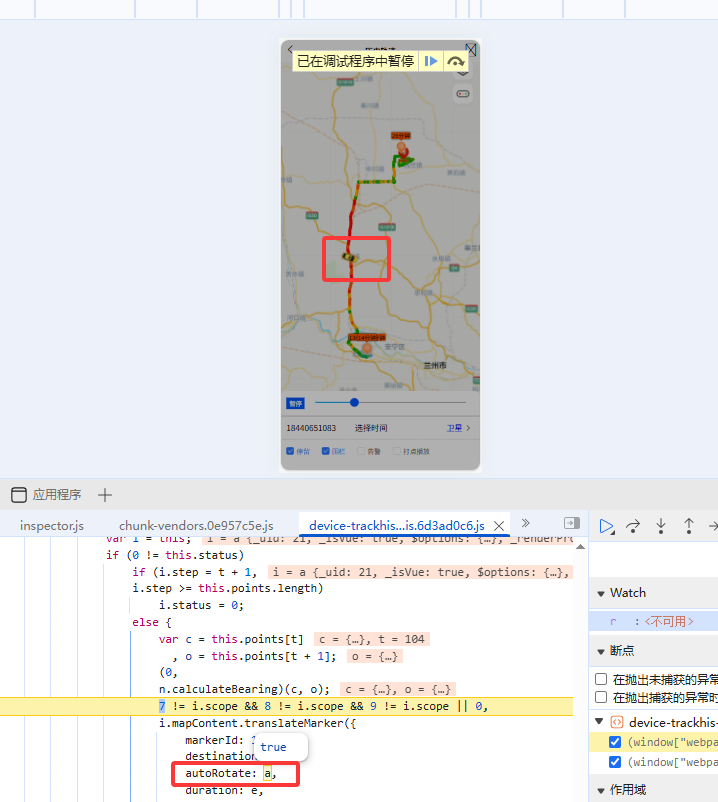
Task: Show more source tabs via double chevron
Action: click(526, 523)
